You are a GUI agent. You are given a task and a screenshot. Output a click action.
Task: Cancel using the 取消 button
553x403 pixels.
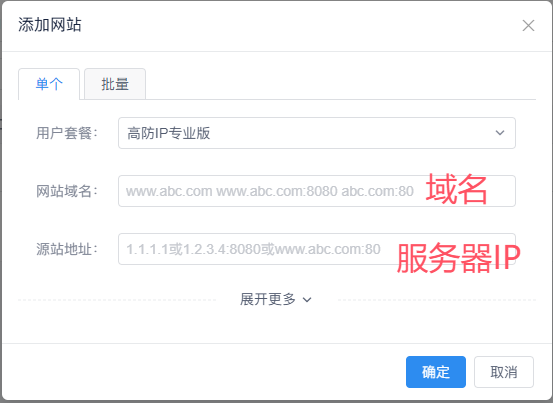(504, 372)
